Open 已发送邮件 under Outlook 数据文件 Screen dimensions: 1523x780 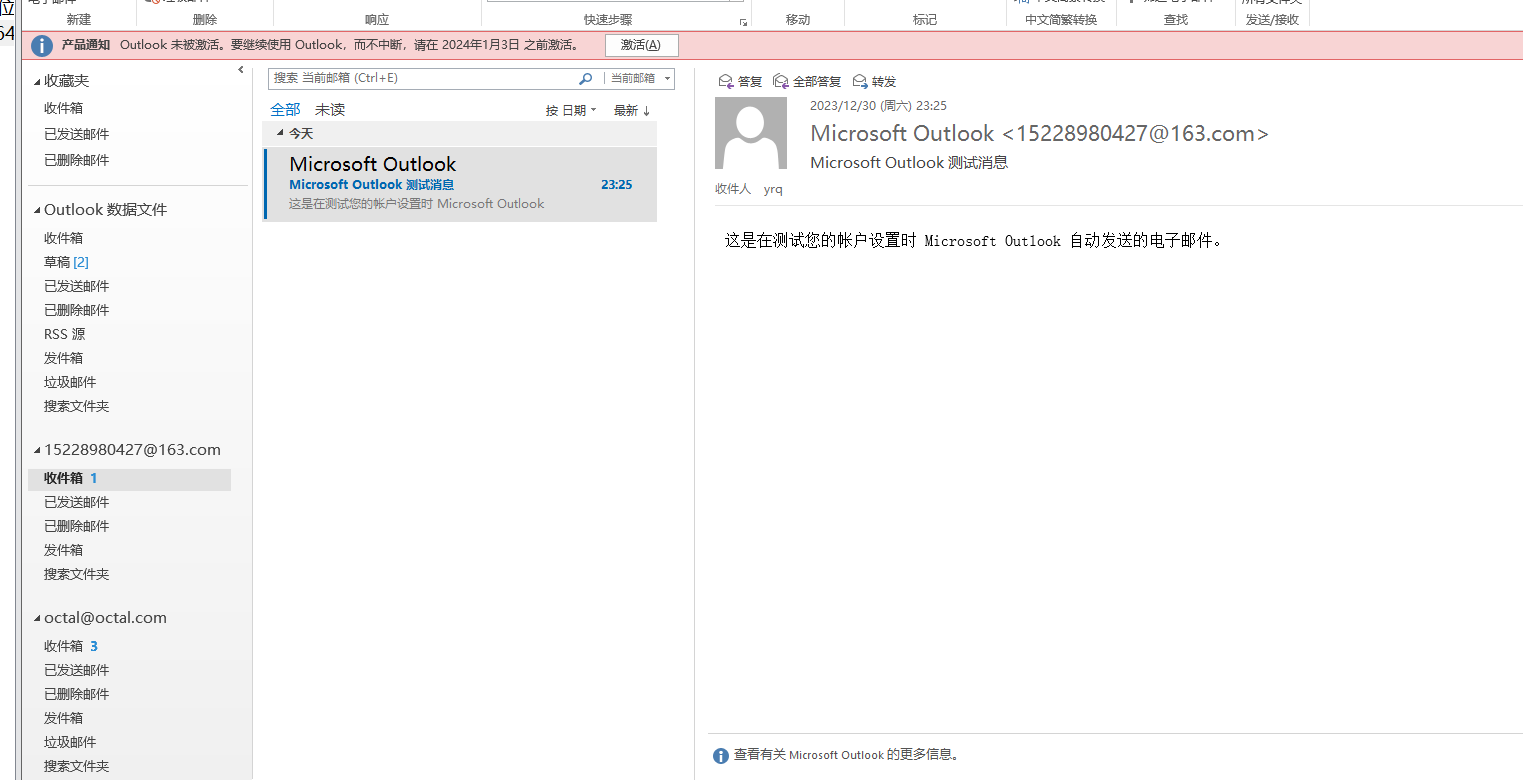[x=77, y=286]
